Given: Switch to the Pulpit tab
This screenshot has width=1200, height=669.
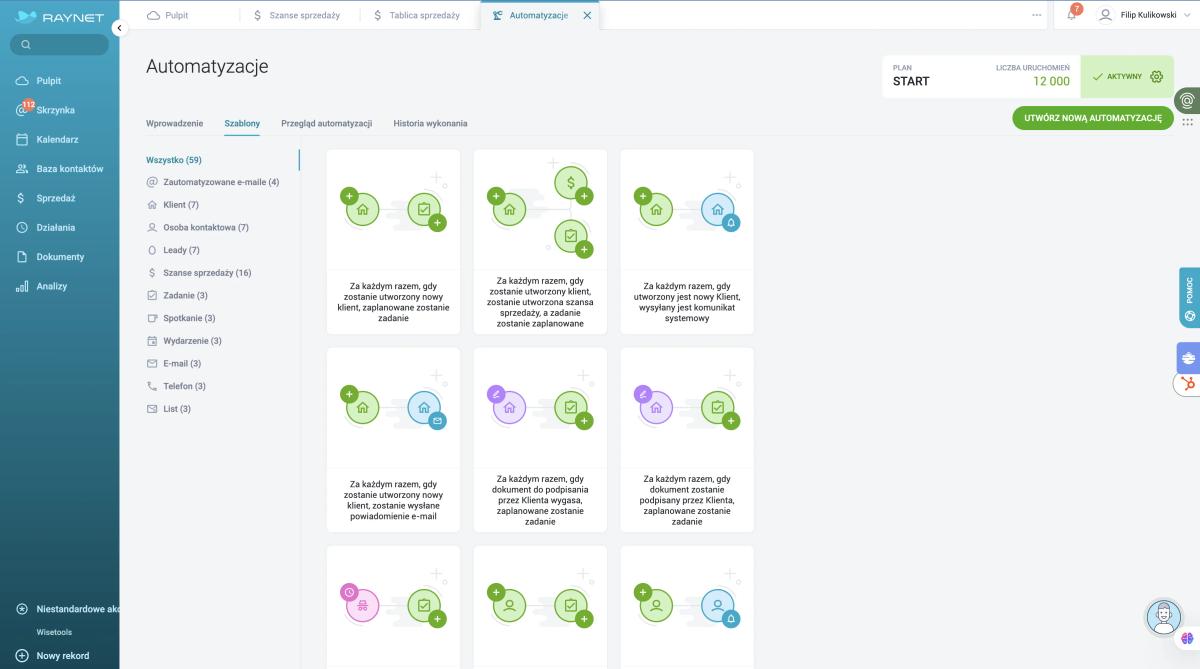Looking at the screenshot, I should (168, 16).
